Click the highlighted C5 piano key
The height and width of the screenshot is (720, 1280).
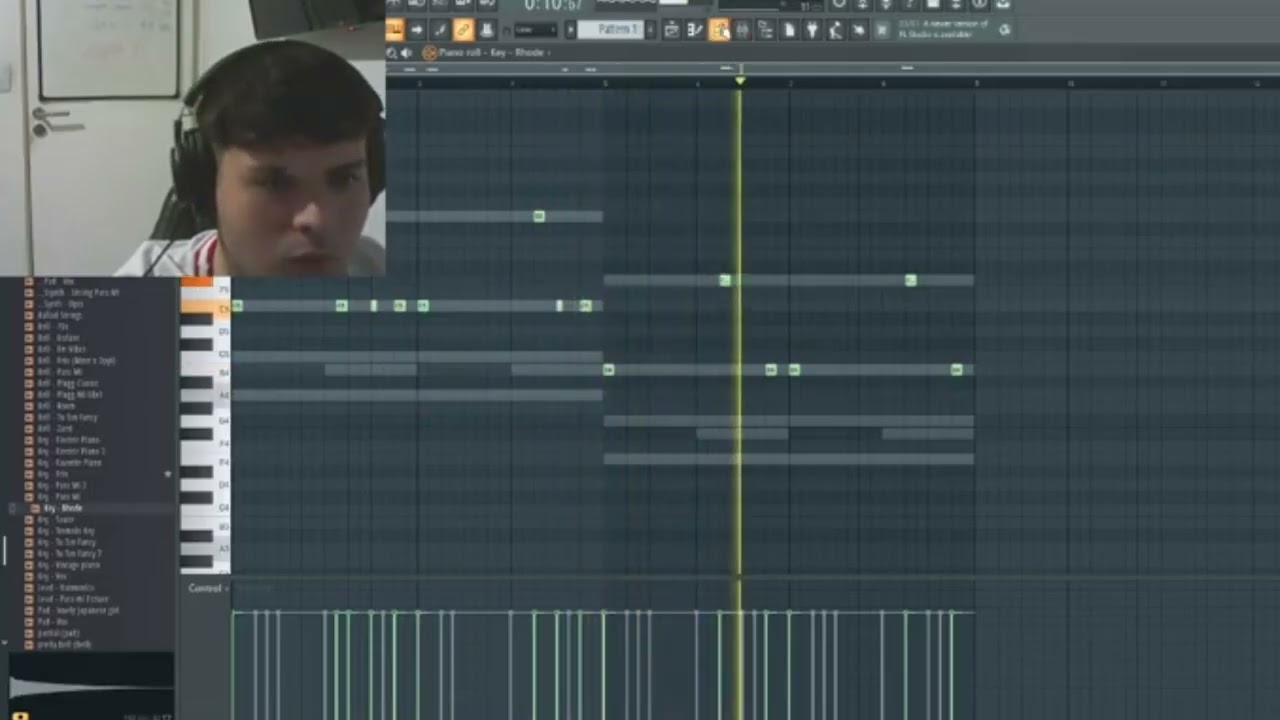tap(205, 308)
